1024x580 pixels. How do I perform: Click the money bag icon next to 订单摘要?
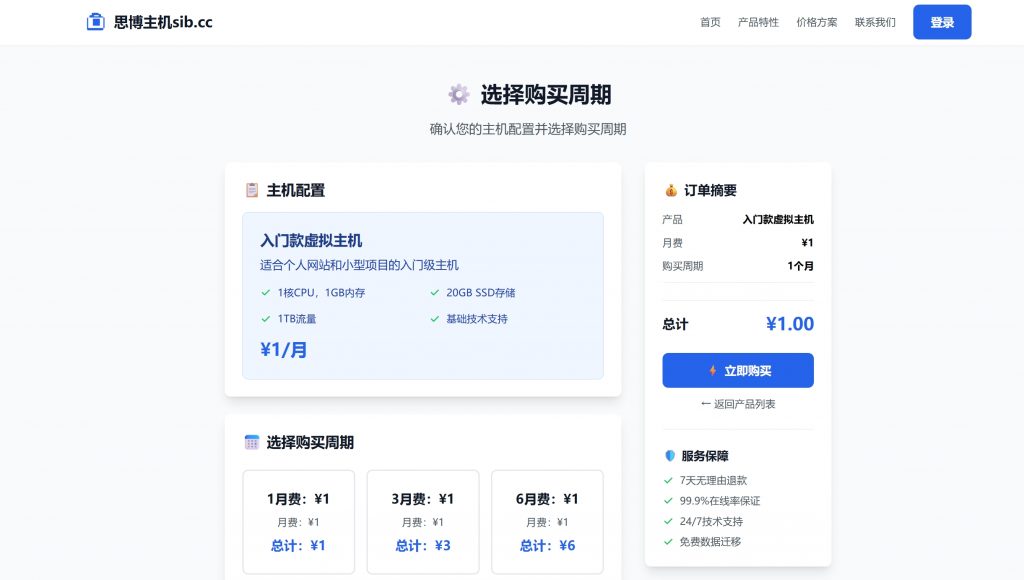click(x=671, y=189)
